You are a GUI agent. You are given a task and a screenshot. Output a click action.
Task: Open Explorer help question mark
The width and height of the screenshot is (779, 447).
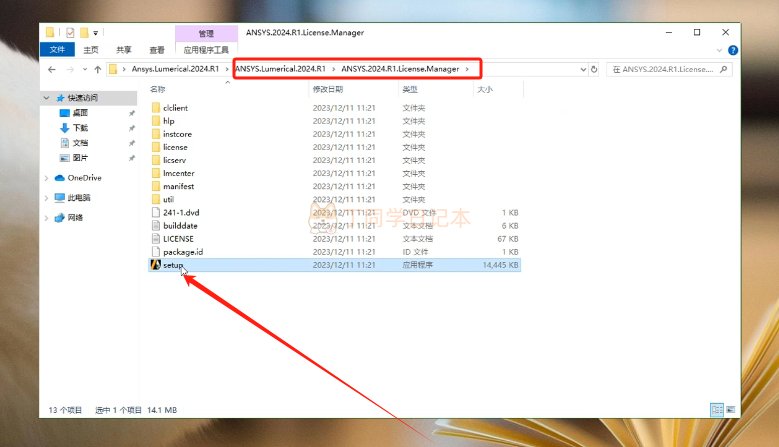[x=733, y=50]
